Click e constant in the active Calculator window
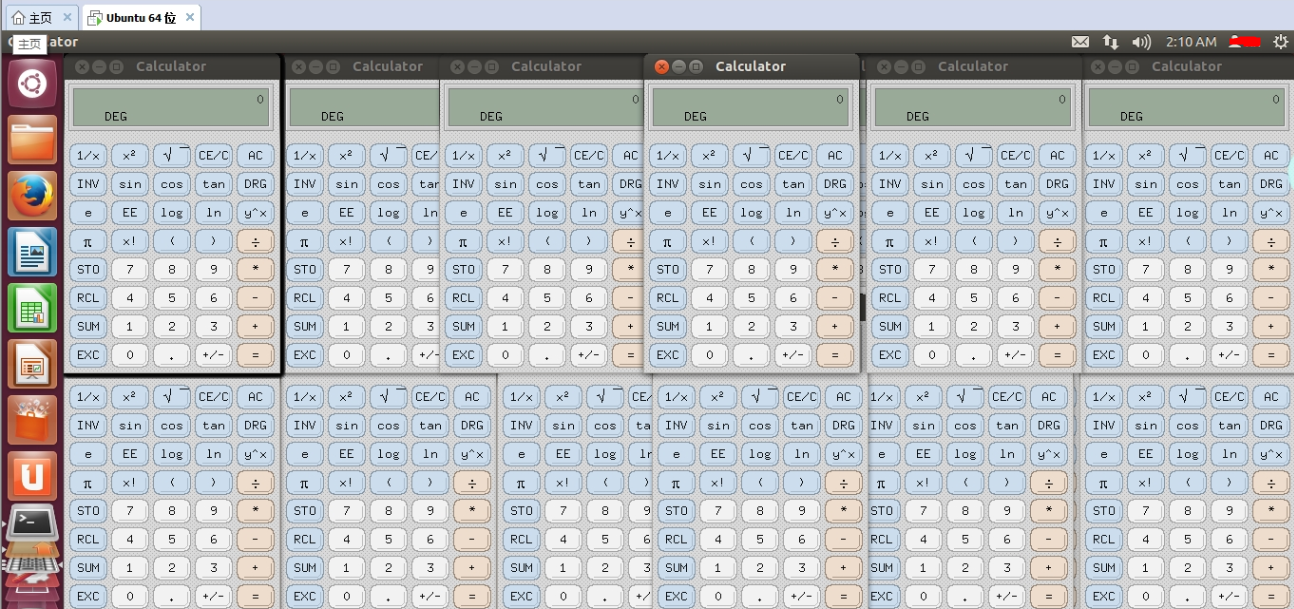 coord(667,212)
